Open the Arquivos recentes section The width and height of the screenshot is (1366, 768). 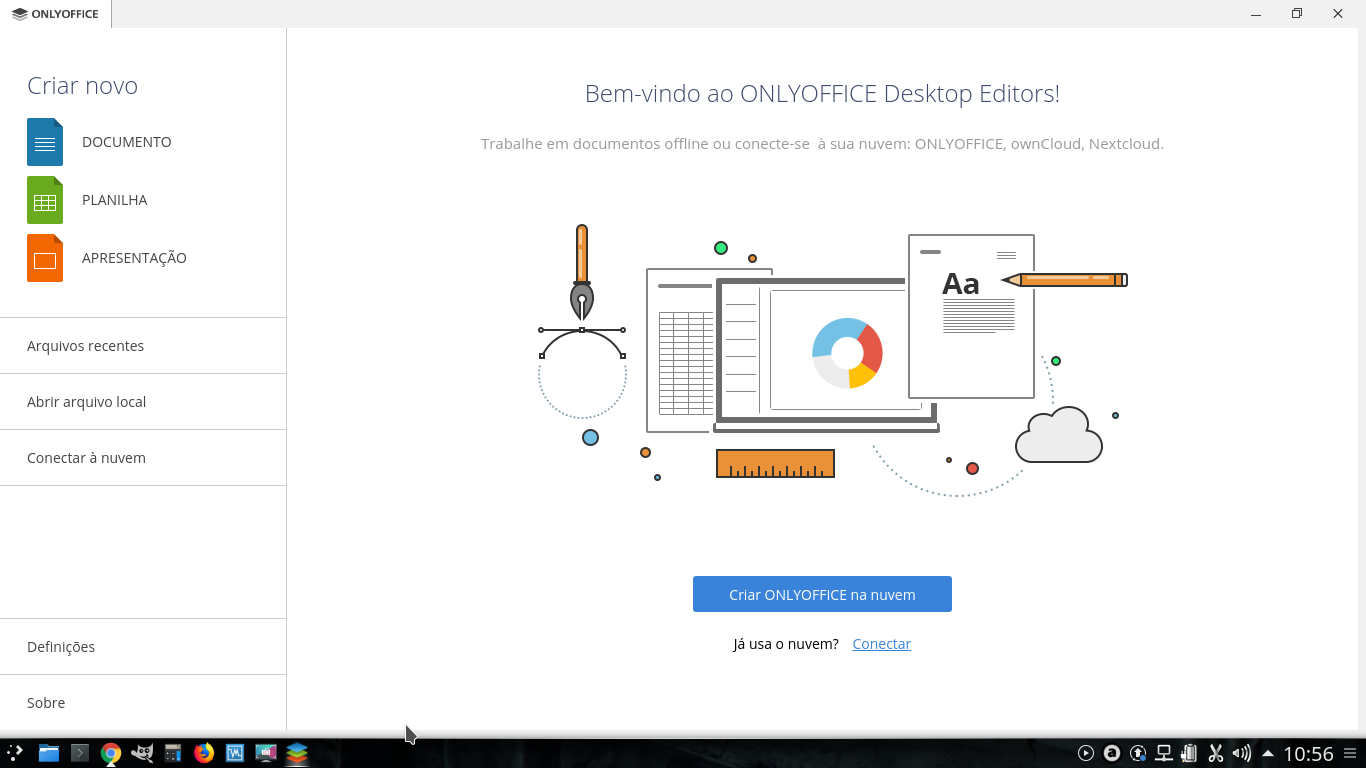click(143, 346)
